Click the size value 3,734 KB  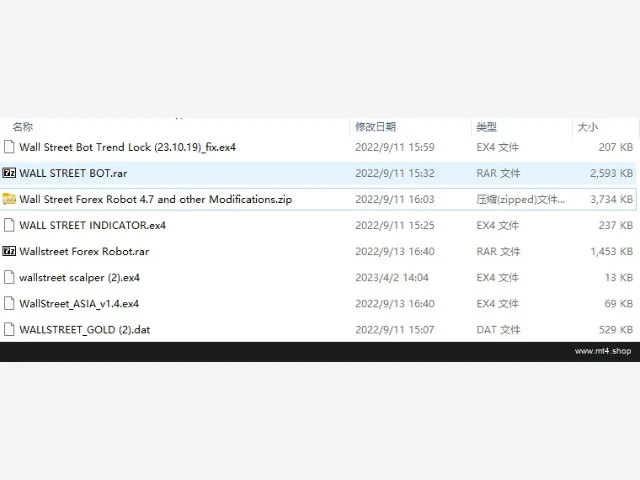(x=611, y=200)
